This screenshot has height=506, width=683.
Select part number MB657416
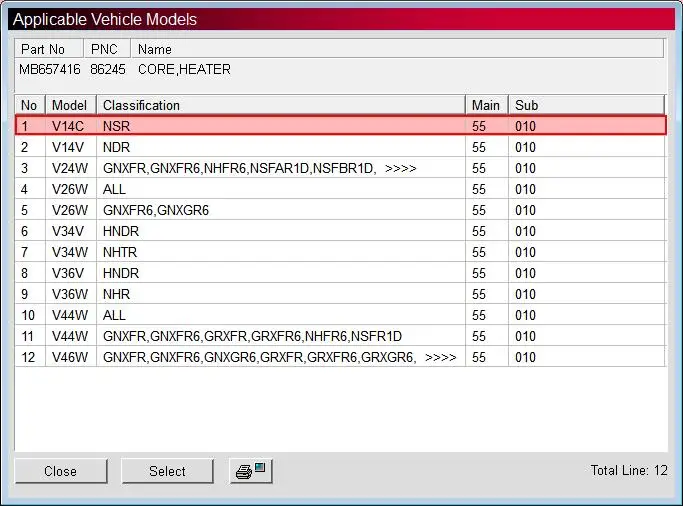point(50,69)
